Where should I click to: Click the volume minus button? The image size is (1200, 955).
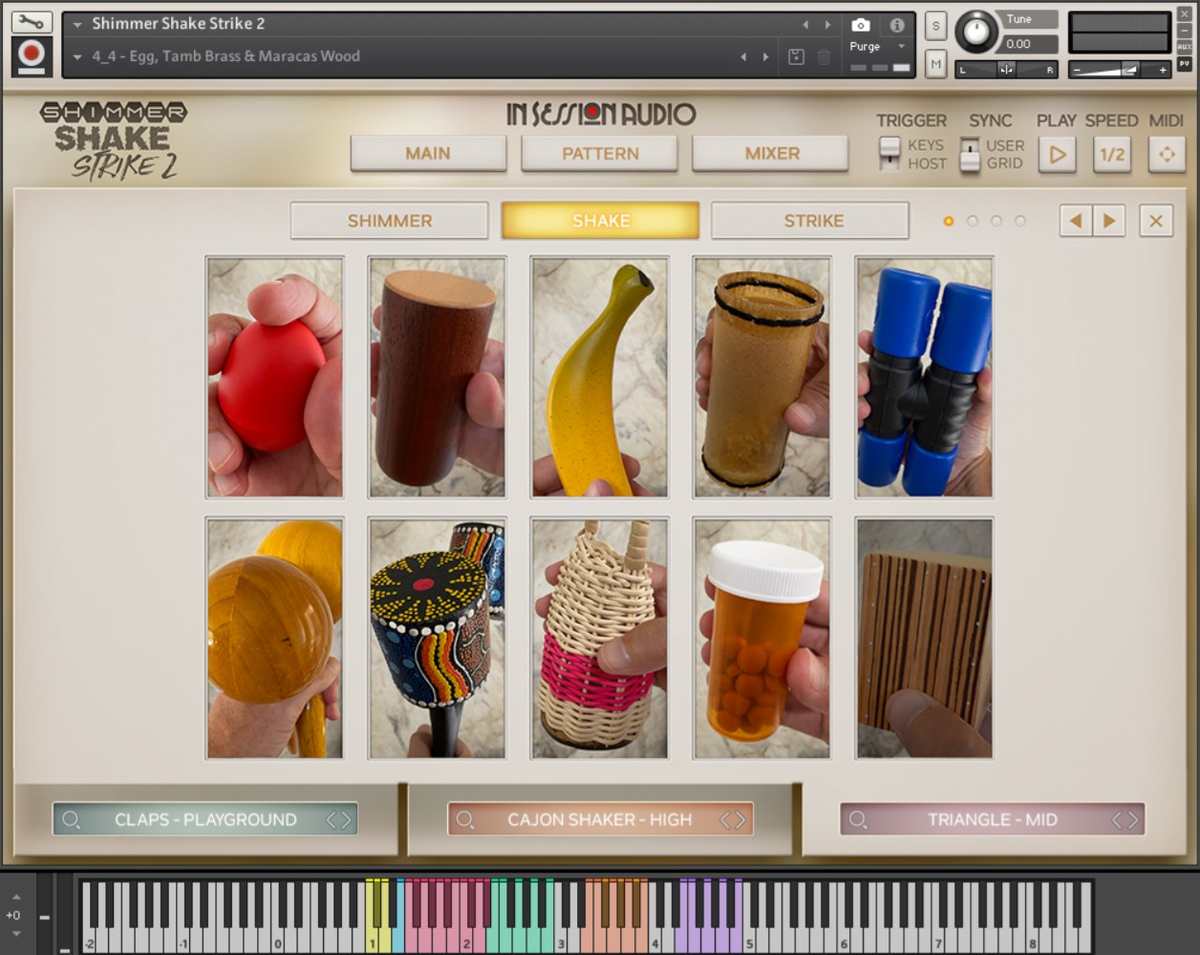(x=1078, y=70)
